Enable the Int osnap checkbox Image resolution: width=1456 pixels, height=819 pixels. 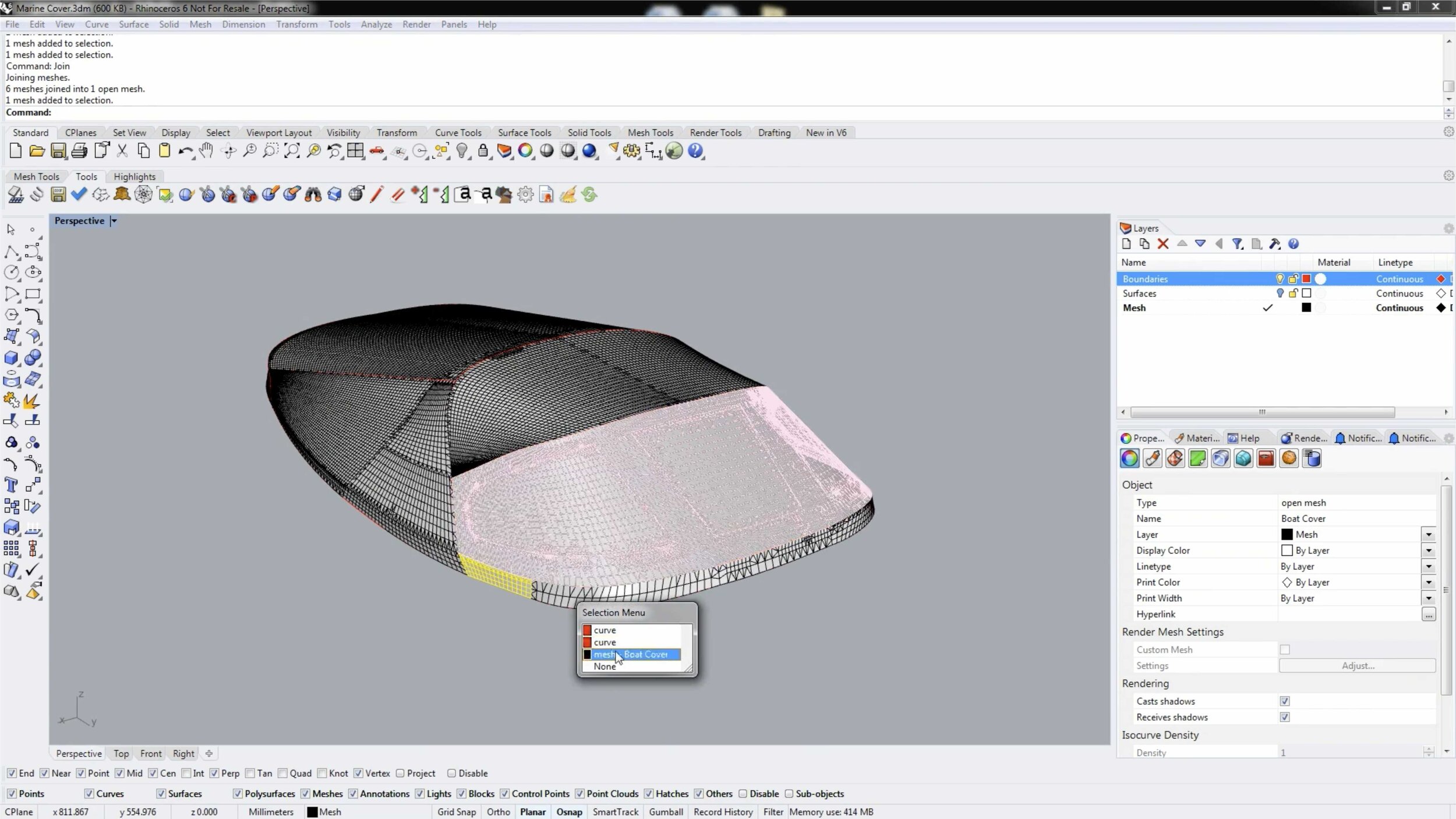186,773
